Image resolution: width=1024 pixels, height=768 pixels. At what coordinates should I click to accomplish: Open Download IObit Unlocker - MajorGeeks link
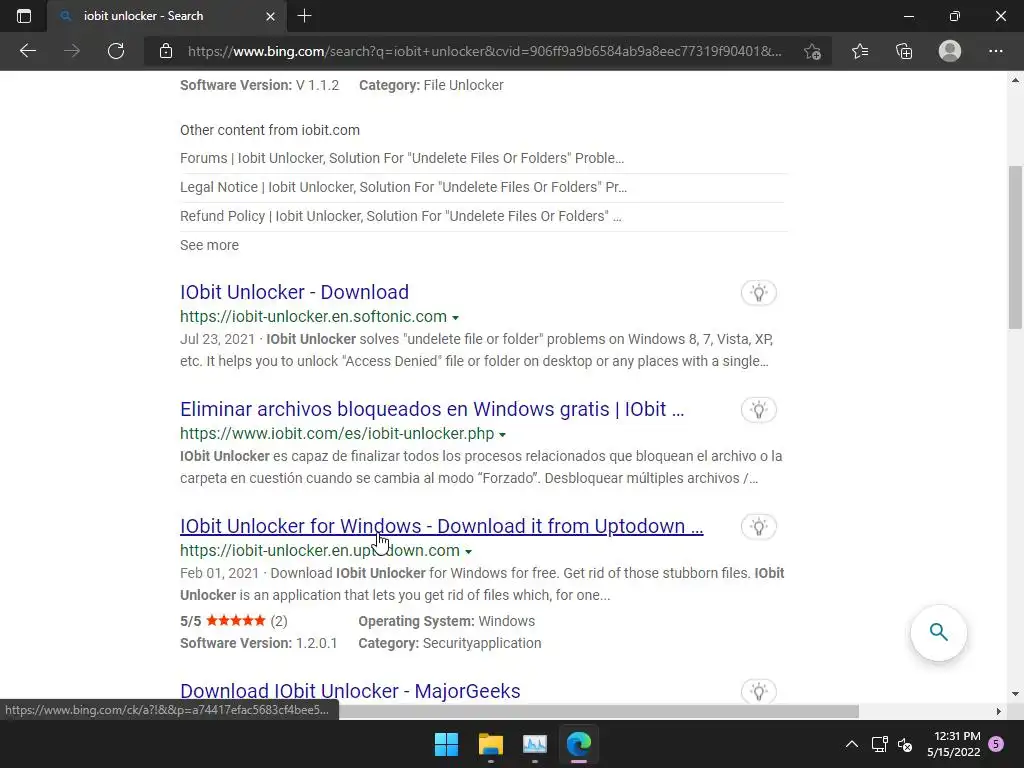pyautogui.click(x=350, y=691)
